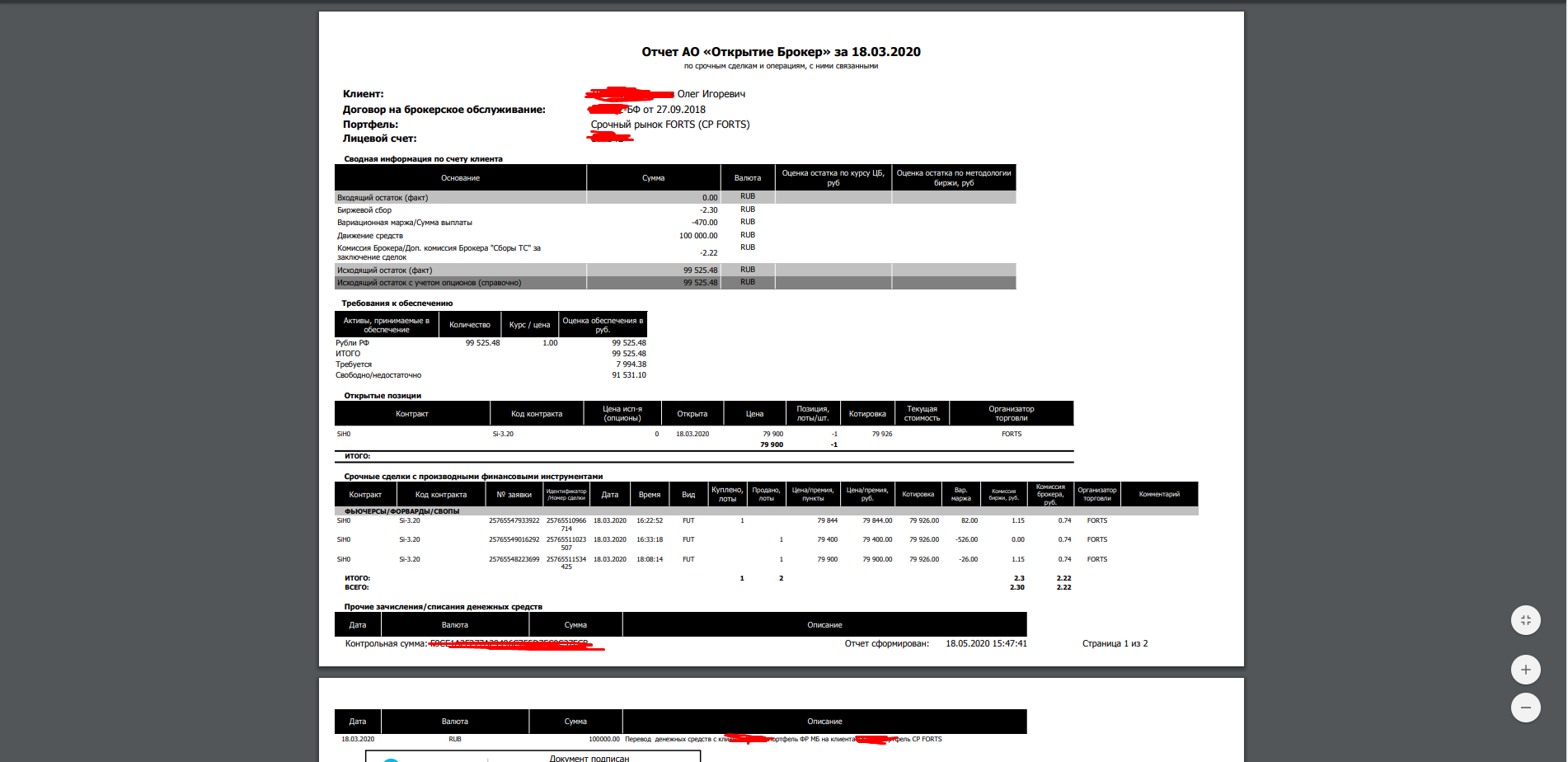Select the 'Движение средств' row label
Screen dimensions: 1568x762
tap(370, 236)
